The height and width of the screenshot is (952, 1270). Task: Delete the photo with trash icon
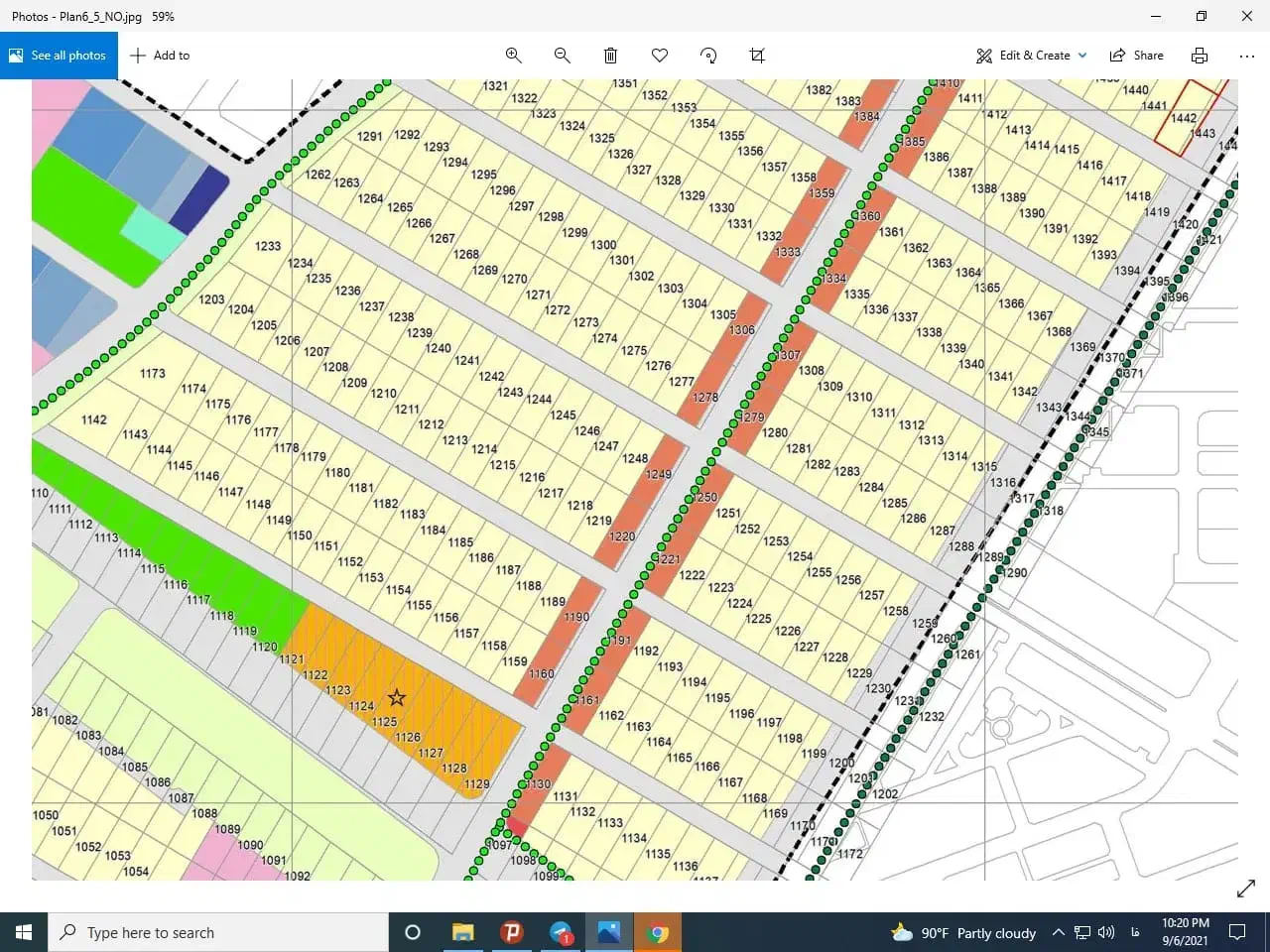[610, 56]
